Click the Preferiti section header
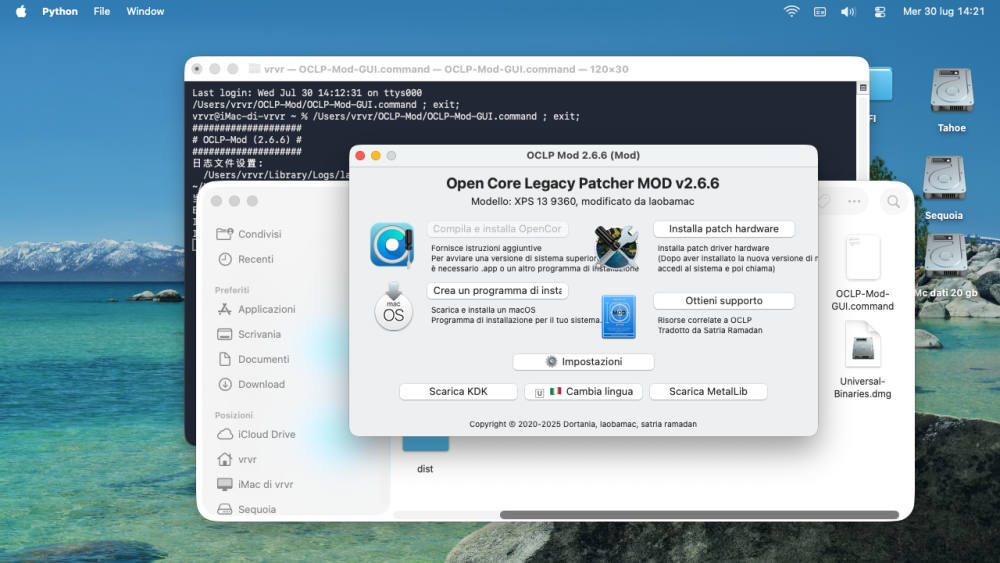Viewport: 1000px width, 563px height. click(232, 290)
